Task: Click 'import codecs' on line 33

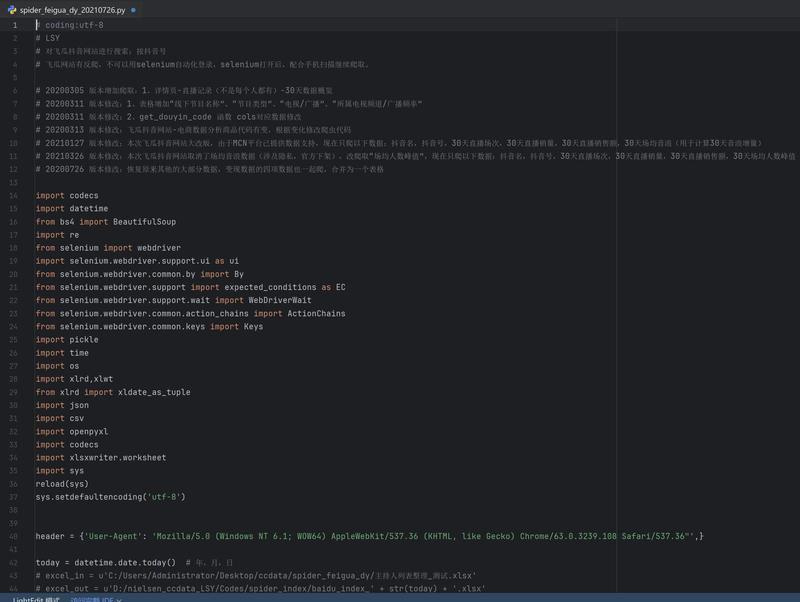Action: coord(67,445)
